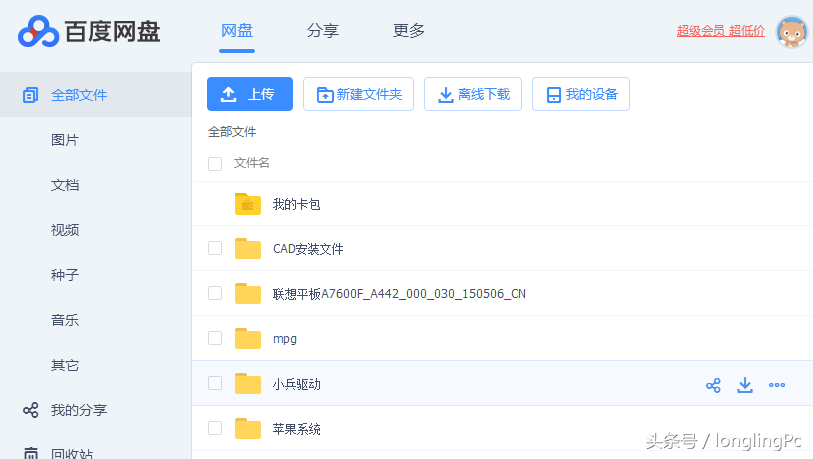Click the upload arrow icon in 上传 button
This screenshot has width=813, height=459.
click(229, 94)
